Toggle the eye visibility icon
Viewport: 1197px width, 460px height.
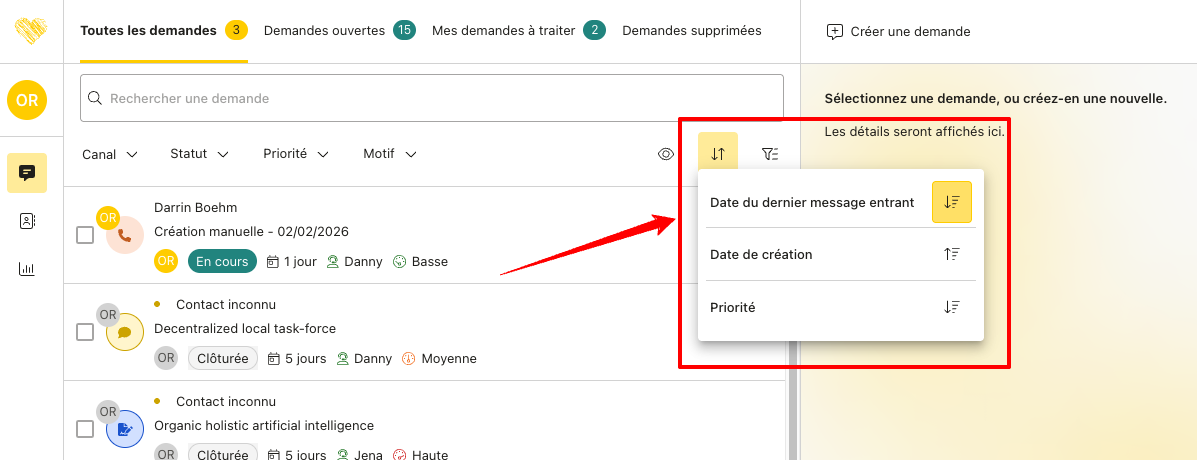point(667,154)
